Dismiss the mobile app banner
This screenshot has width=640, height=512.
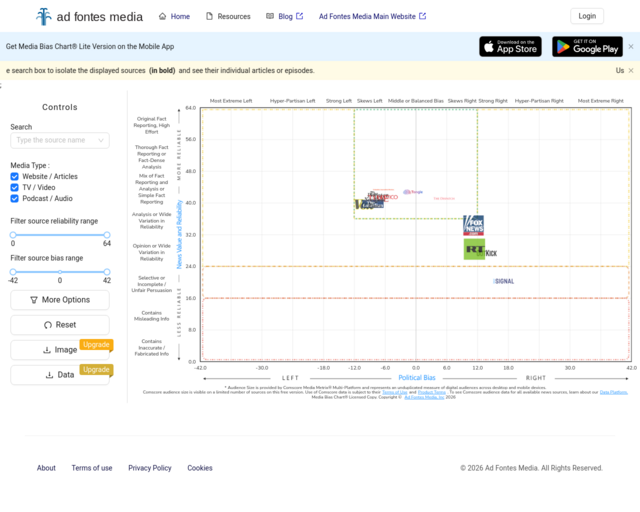(x=631, y=47)
